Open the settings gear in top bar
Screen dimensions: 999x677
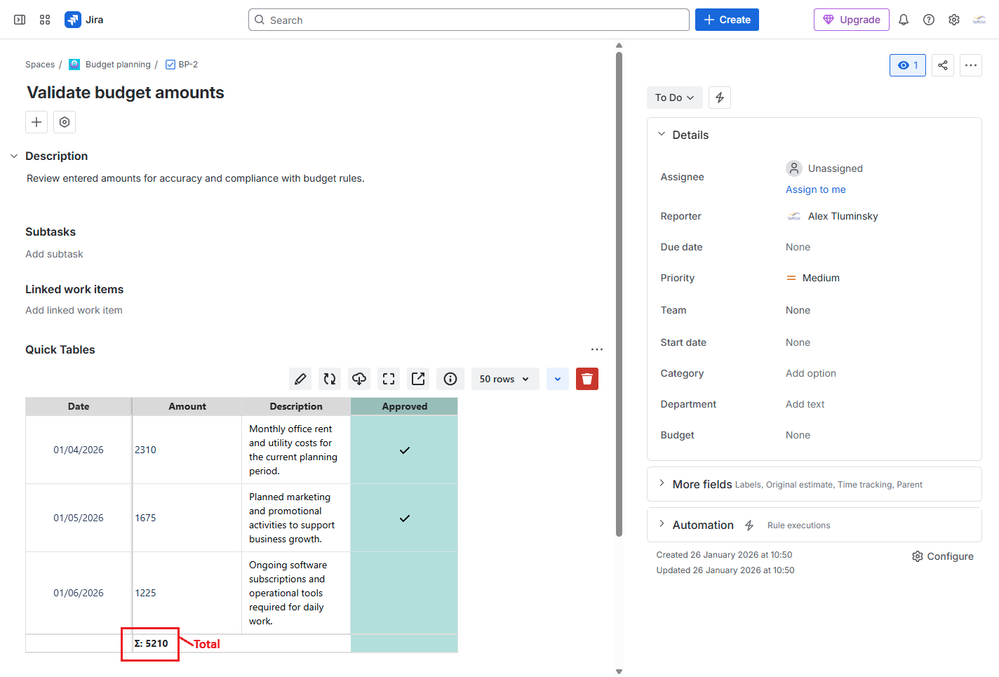954,20
